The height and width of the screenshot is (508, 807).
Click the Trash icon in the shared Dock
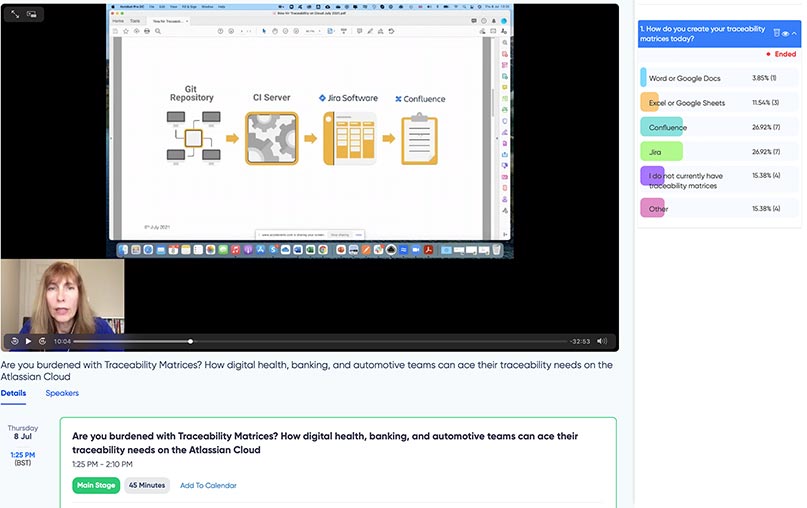point(497,250)
